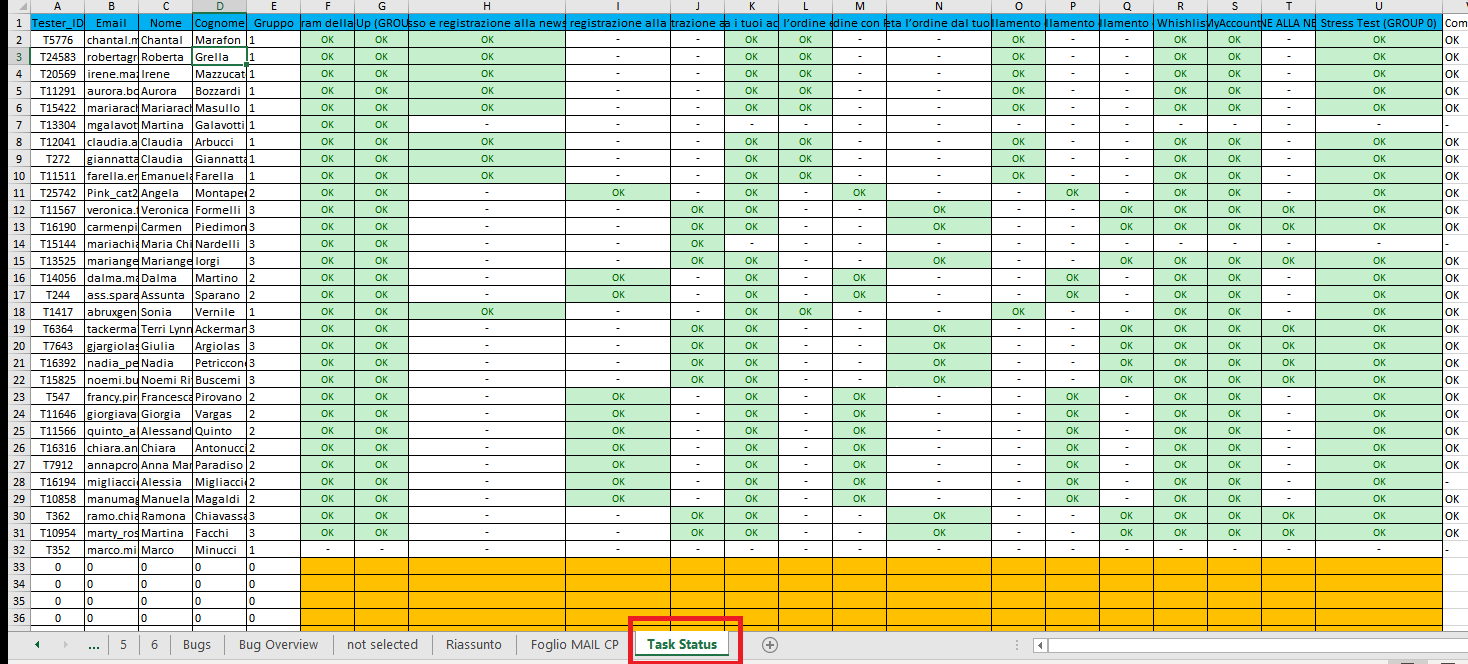Select the surname cell Pirovano
The height and width of the screenshot is (664, 1468).
tap(219, 396)
